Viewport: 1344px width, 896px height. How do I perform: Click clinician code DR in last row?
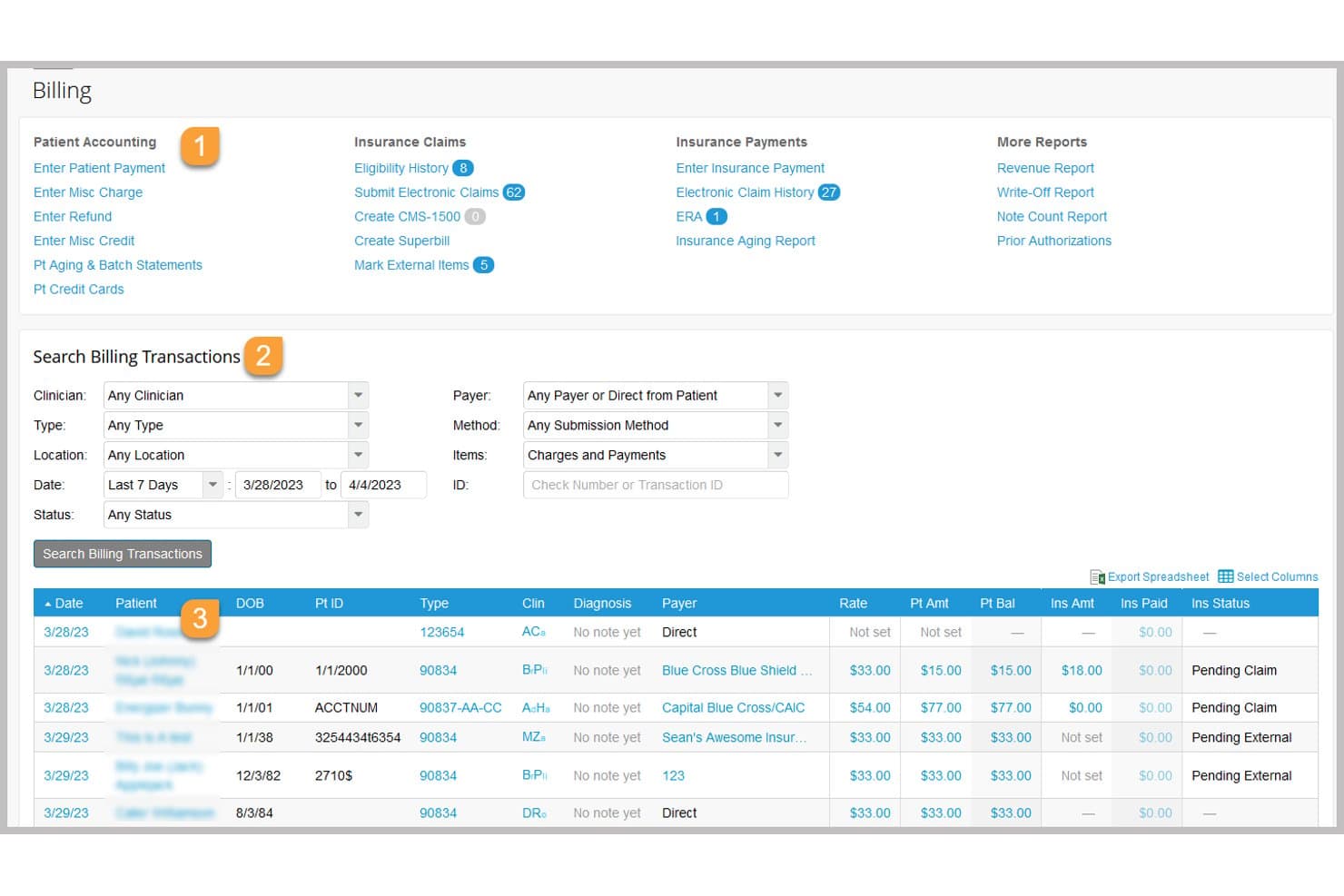[x=534, y=813]
